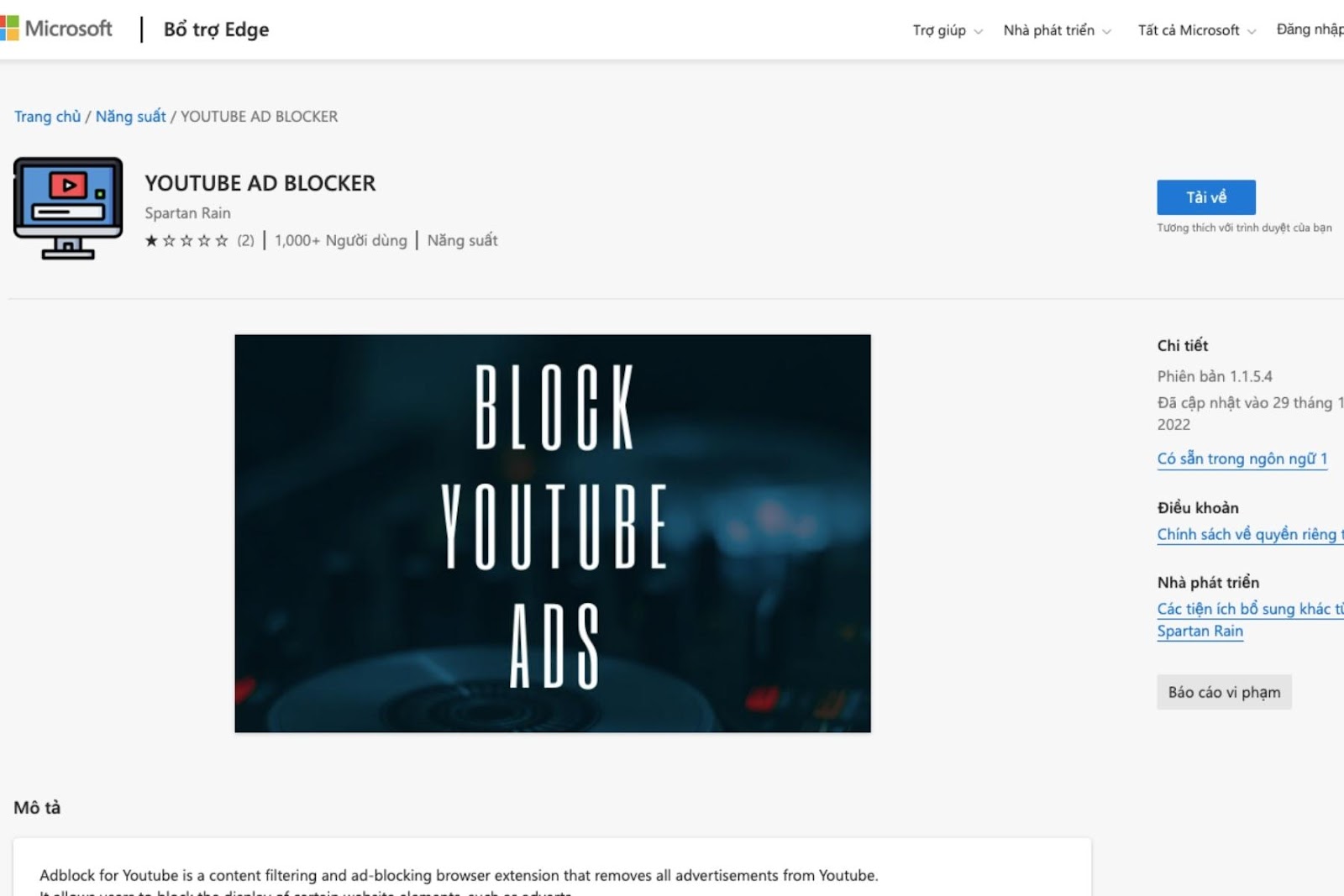The height and width of the screenshot is (896, 1344).
Task: Open the (2) reviews count
Action: coord(245,241)
